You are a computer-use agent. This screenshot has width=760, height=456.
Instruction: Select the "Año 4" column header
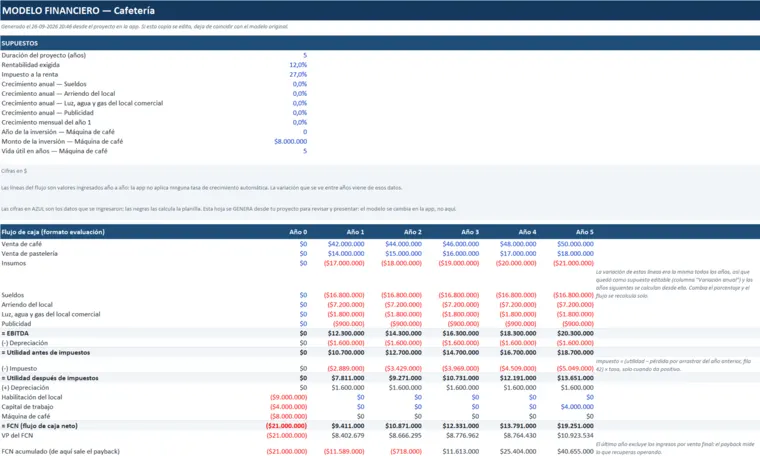point(527,232)
